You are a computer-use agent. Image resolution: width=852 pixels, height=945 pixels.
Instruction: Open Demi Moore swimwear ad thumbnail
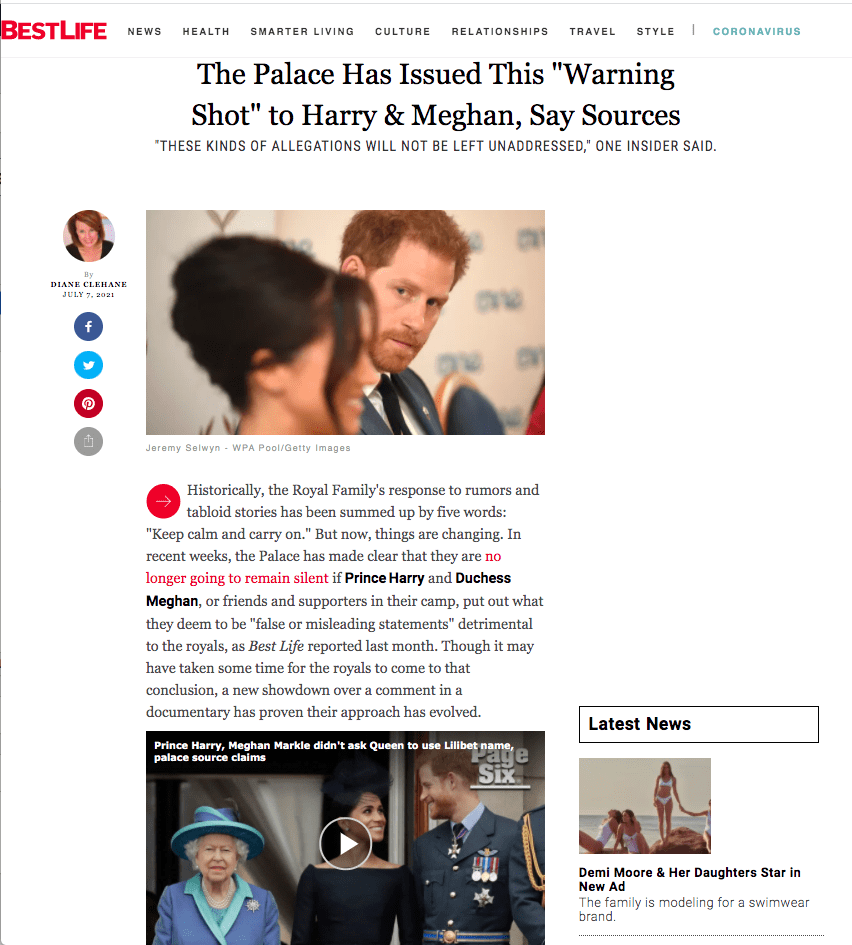coord(645,806)
